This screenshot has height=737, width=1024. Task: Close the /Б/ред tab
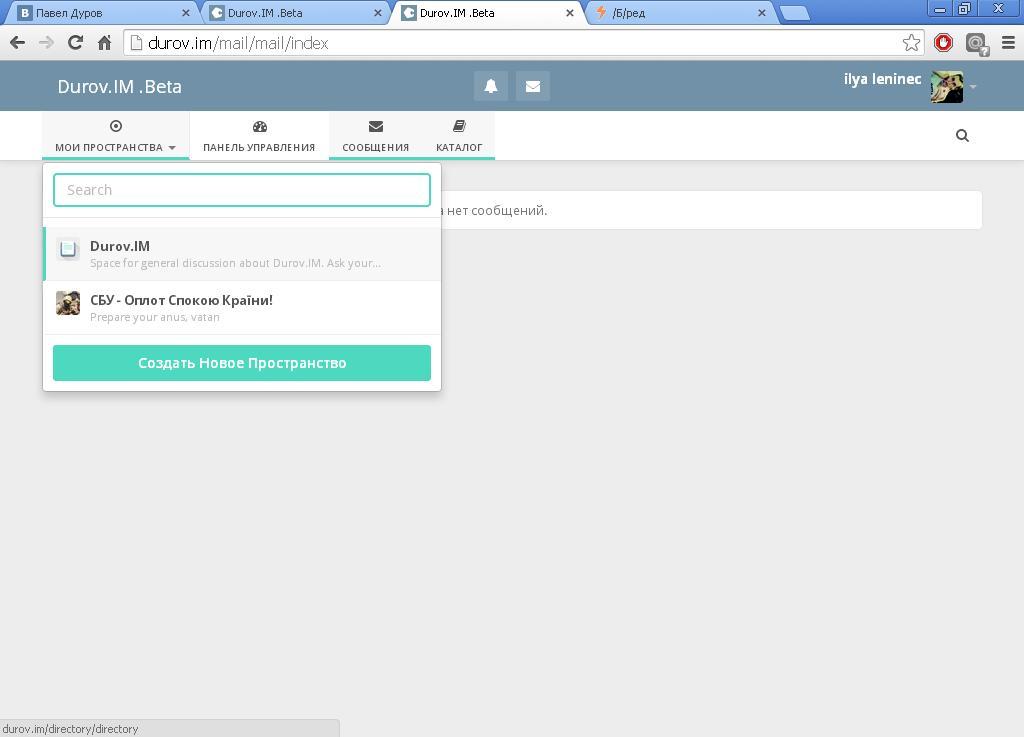pyautogui.click(x=761, y=13)
